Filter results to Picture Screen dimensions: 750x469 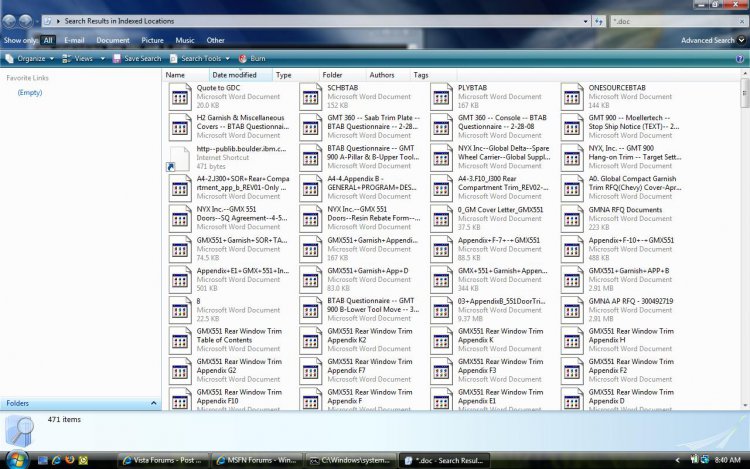pos(153,40)
